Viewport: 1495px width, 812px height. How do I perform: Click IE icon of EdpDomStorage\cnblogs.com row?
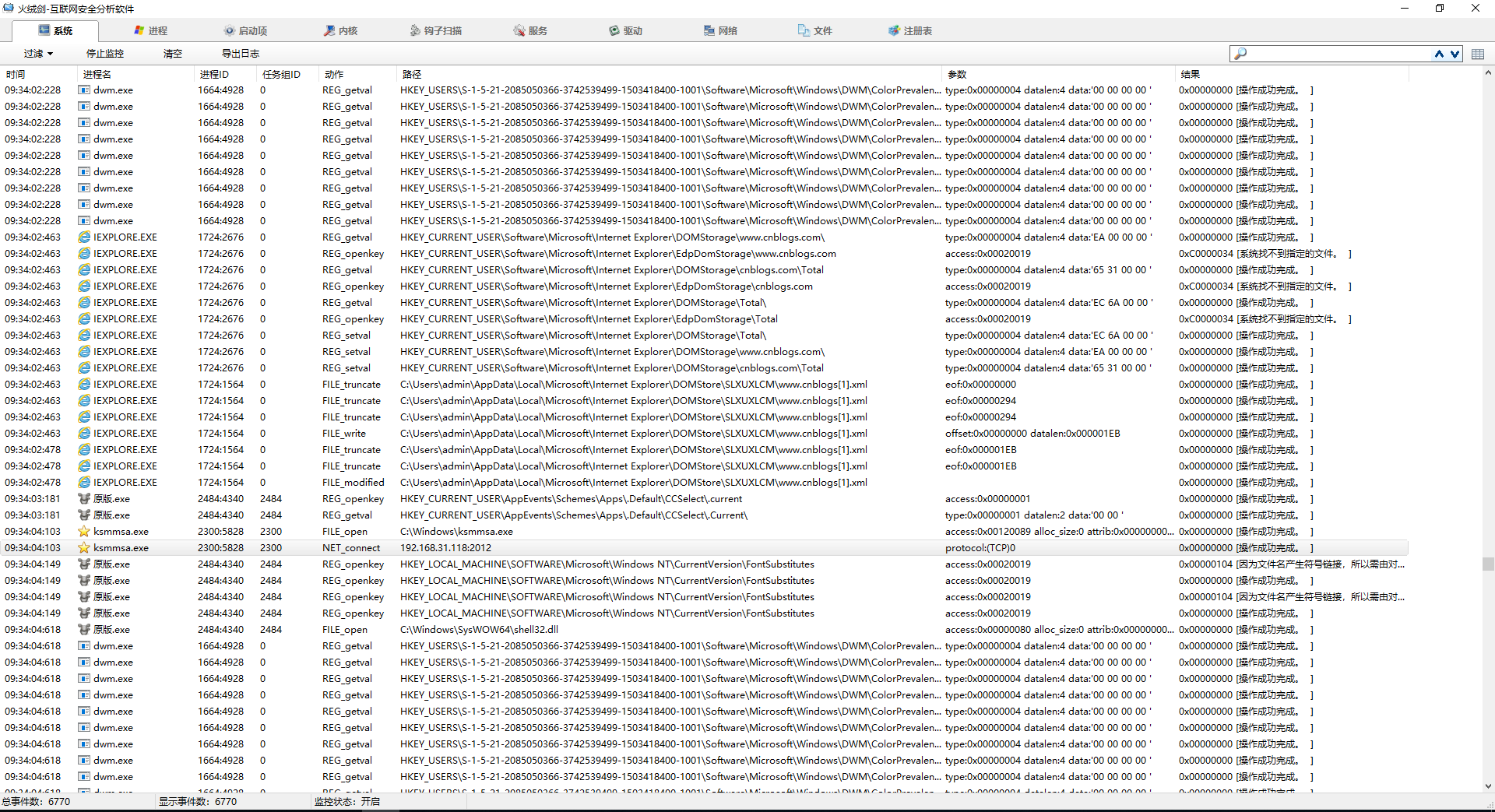[84, 286]
